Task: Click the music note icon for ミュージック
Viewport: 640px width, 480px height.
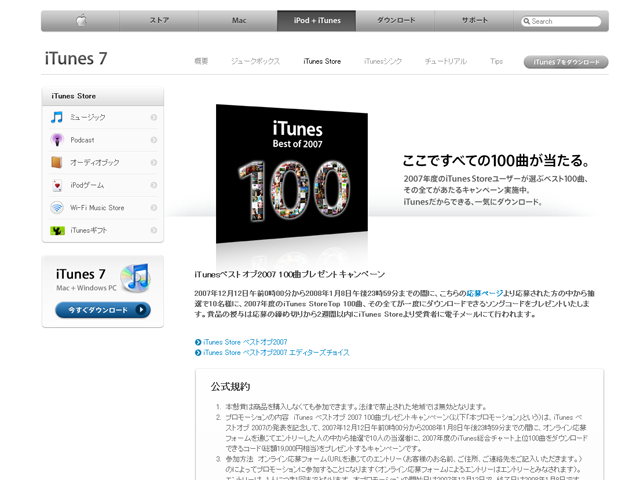Action: point(57,117)
